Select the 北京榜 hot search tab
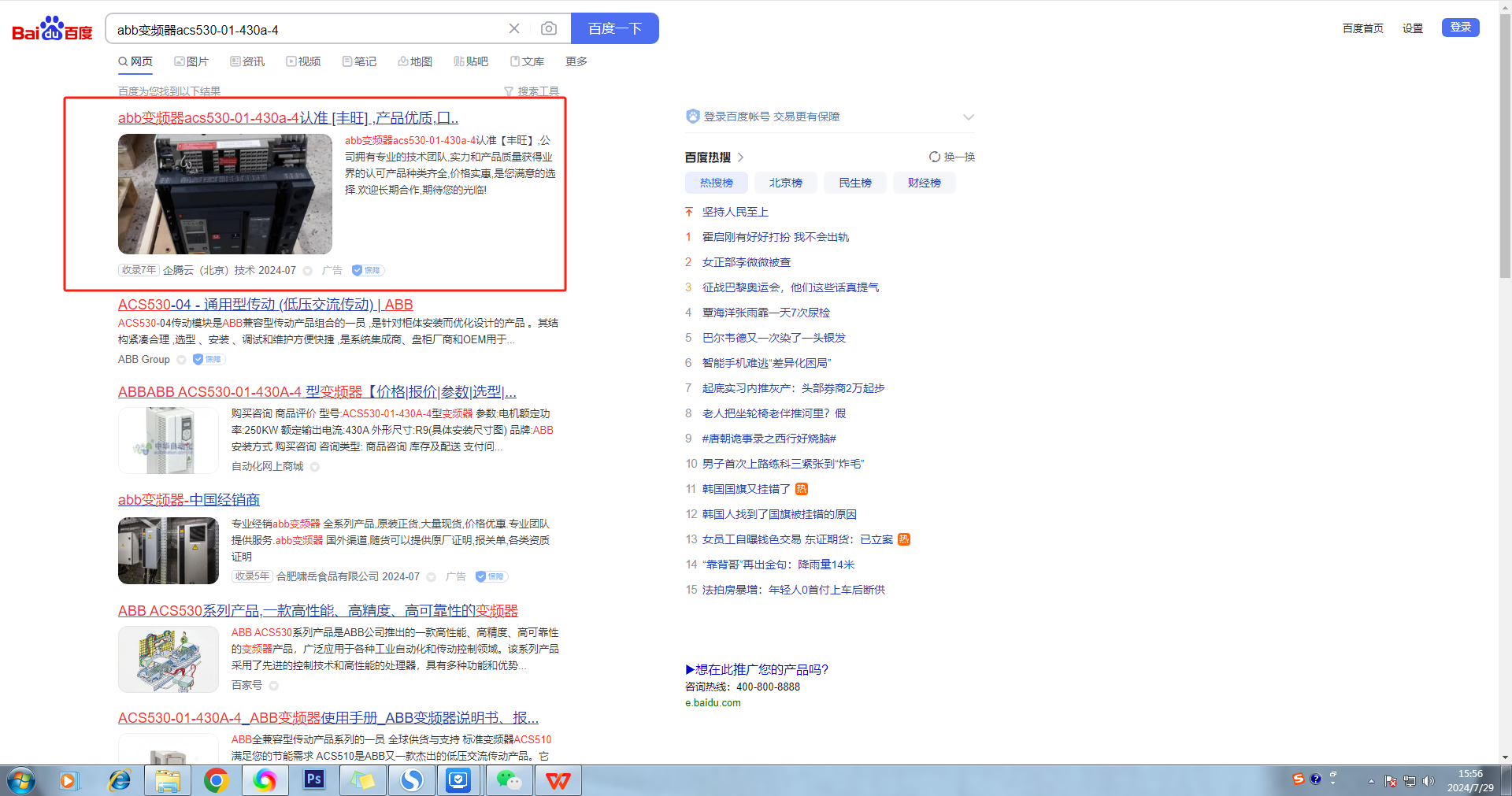Viewport: 1512px width, 796px height. click(785, 183)
